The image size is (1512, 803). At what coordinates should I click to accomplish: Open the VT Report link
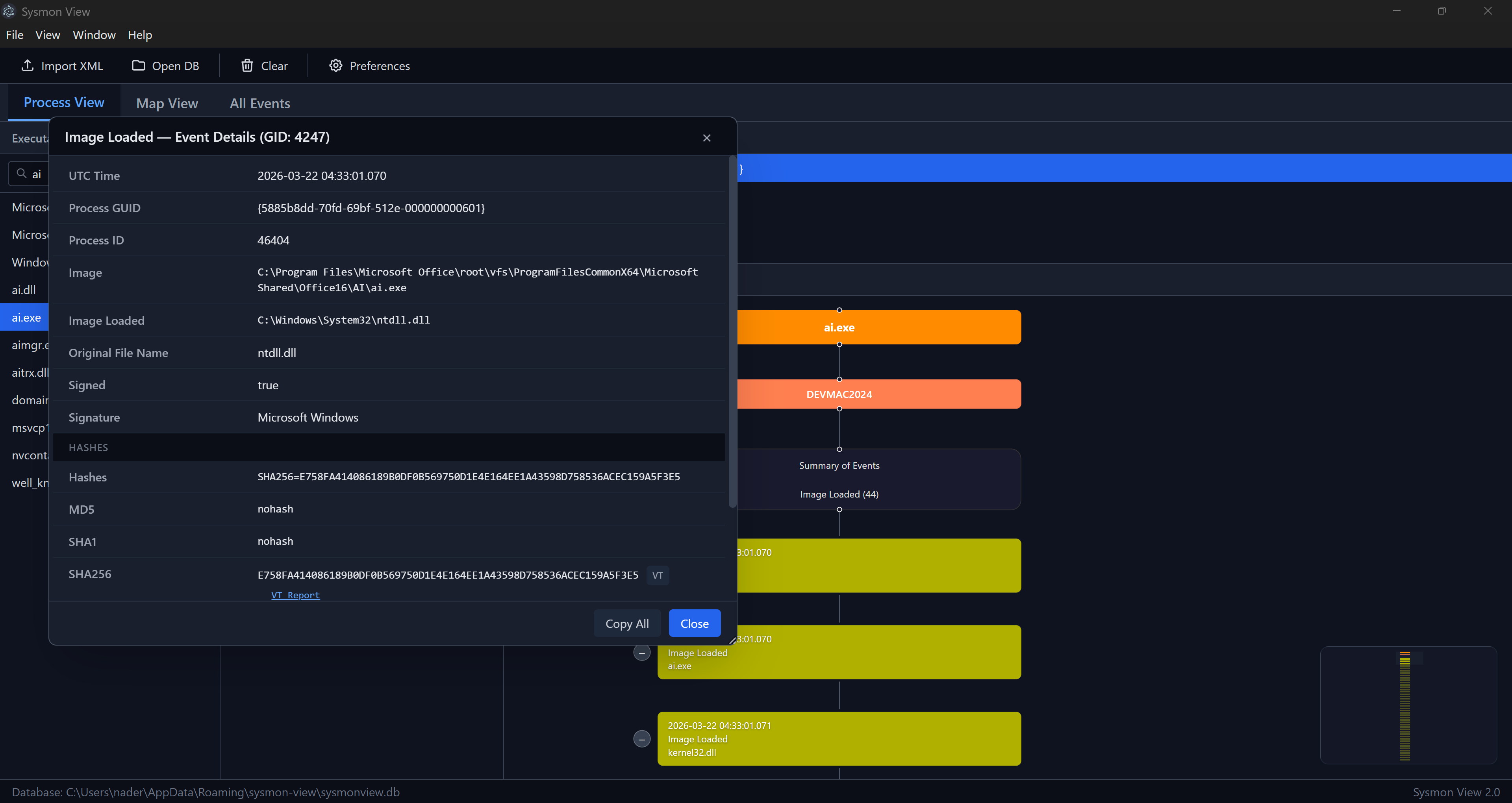[x=295, y=595]
